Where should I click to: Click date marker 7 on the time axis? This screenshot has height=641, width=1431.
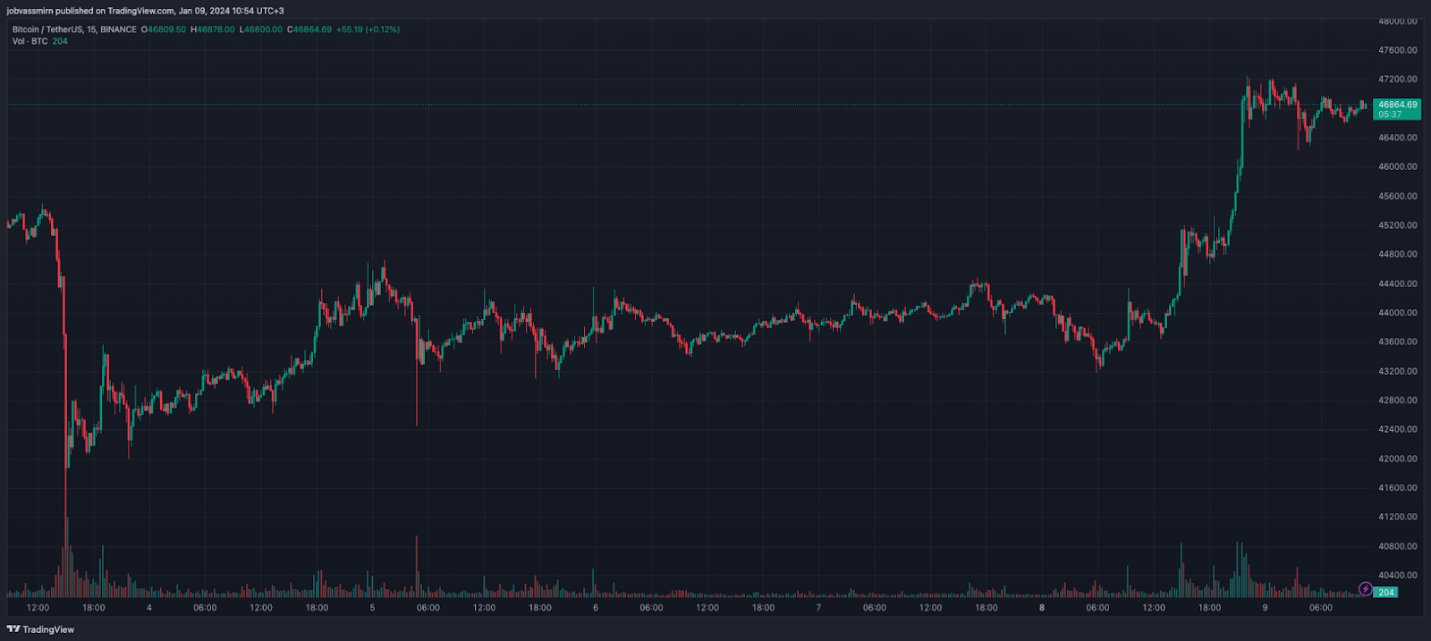click(x=818, y=607)
